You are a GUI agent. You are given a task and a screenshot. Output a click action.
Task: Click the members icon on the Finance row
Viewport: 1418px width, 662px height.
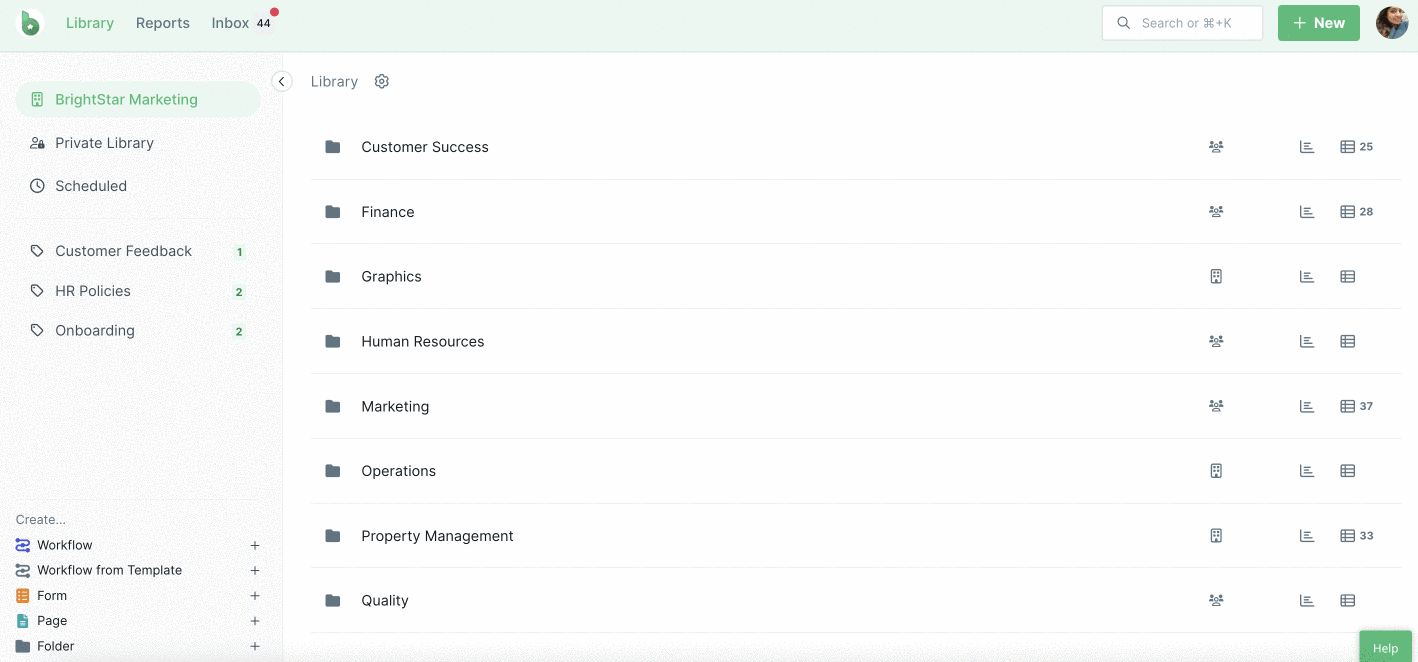[x=1216, y=211]
